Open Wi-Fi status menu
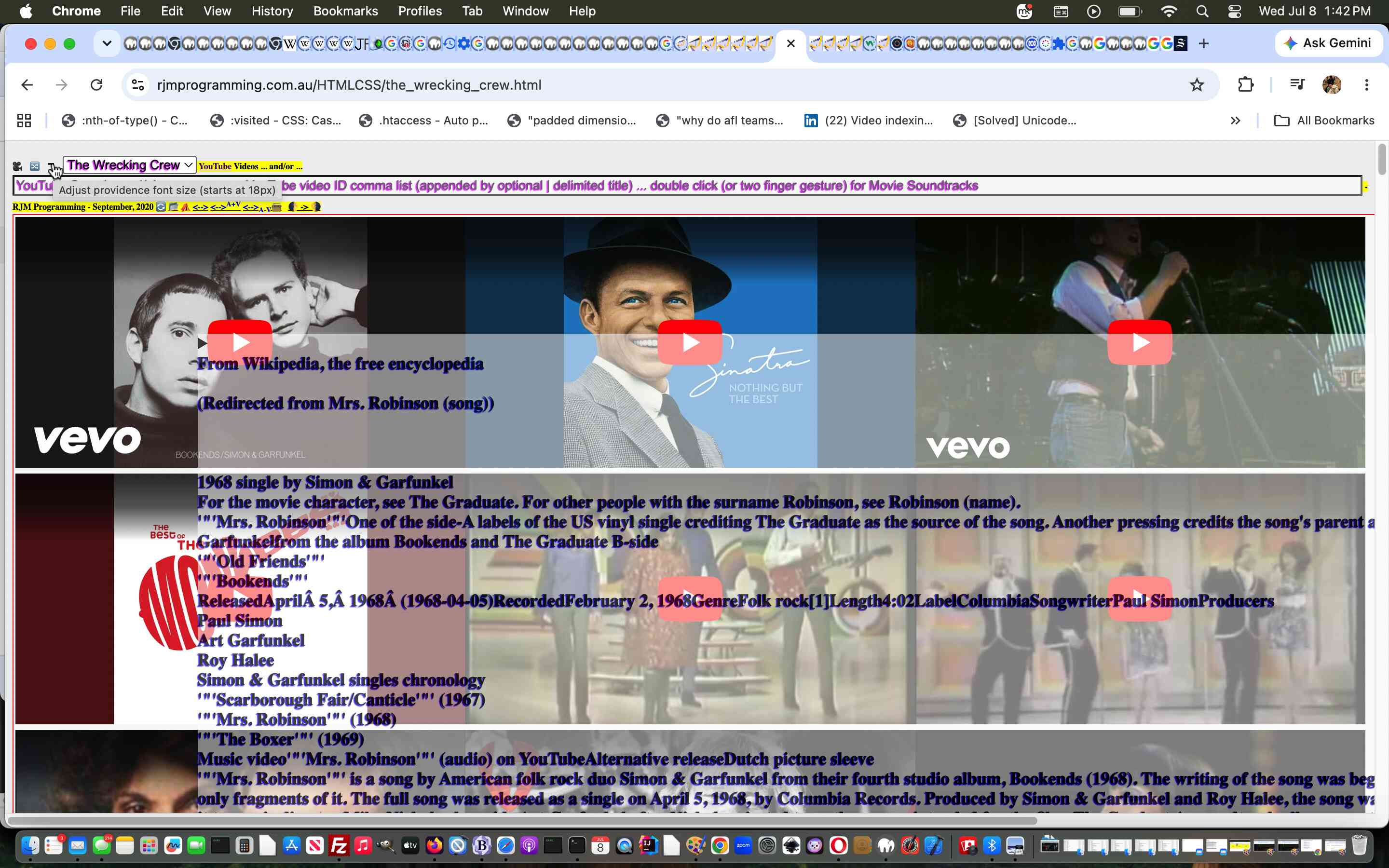The height and width of the screenshot is (868, 1389). pyautogui.click(x=1169, y=11)
